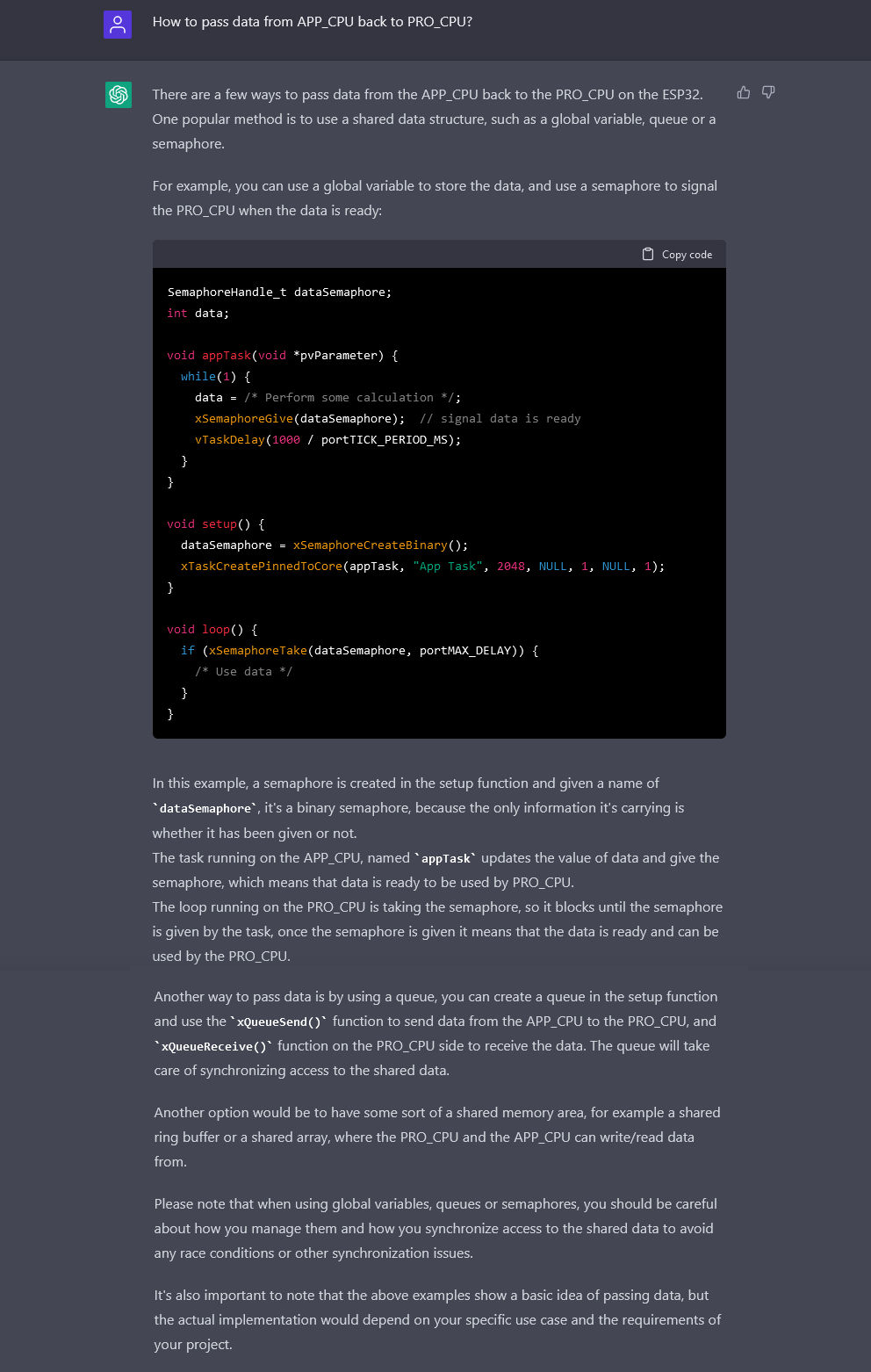The height and width of the screenshot is (1372, 871).
Task: Click the clipboard icon in code header
Action: [648, 254]
